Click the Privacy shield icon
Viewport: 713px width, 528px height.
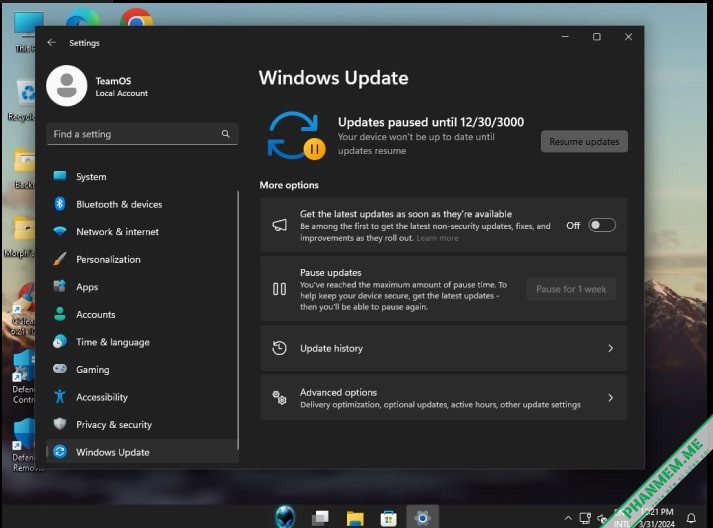(x=60, y=424)
